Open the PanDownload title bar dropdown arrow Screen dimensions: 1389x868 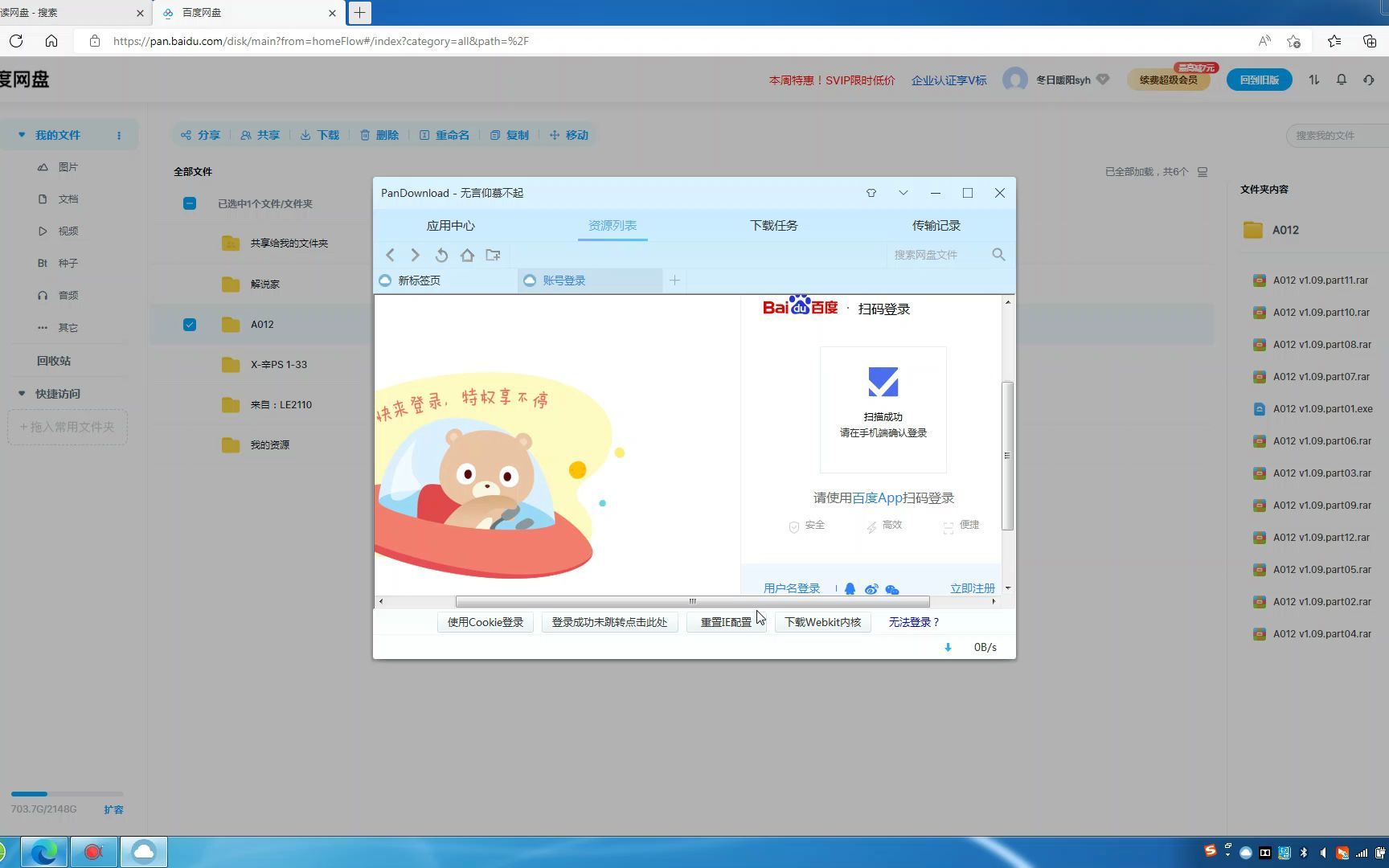[x=903, y=193]
